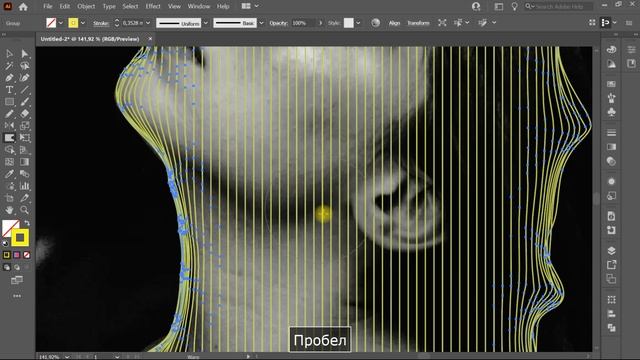The height and width of the screenshot is (360, 640).
Task: Choose the Line Segment tool
Action: point(24,90)
